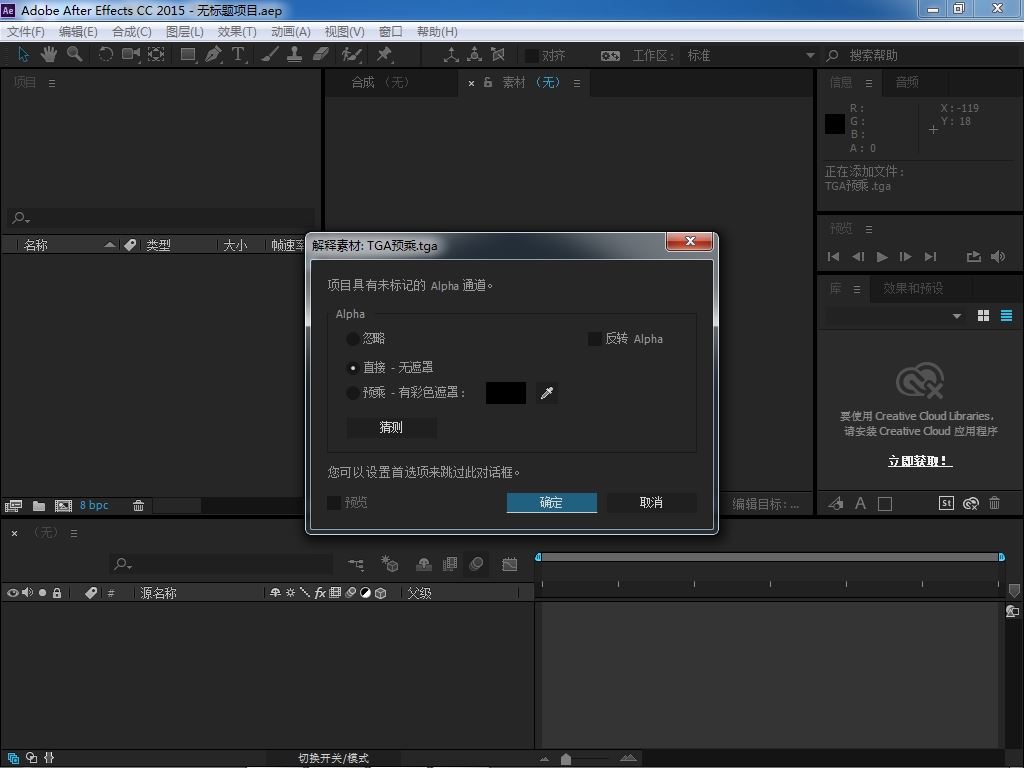Select the Brush tool
This screenshot has height=768, width=1024.
pos(270,54)
